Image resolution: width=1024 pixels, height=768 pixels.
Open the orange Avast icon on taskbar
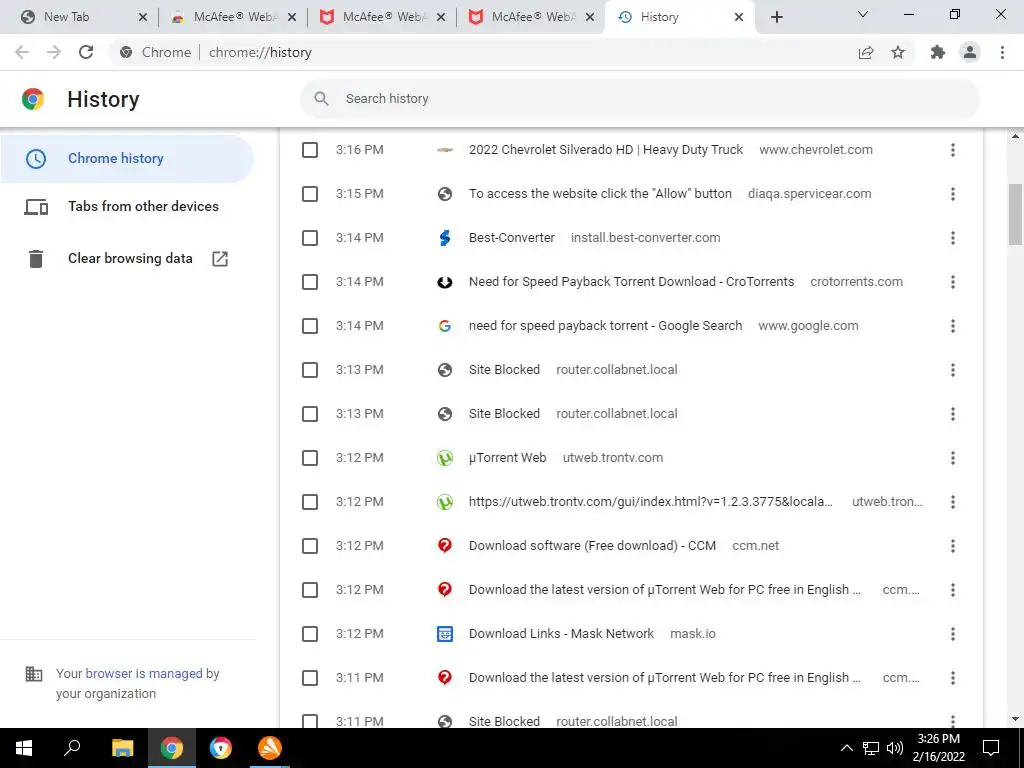[x=270, y=748]
